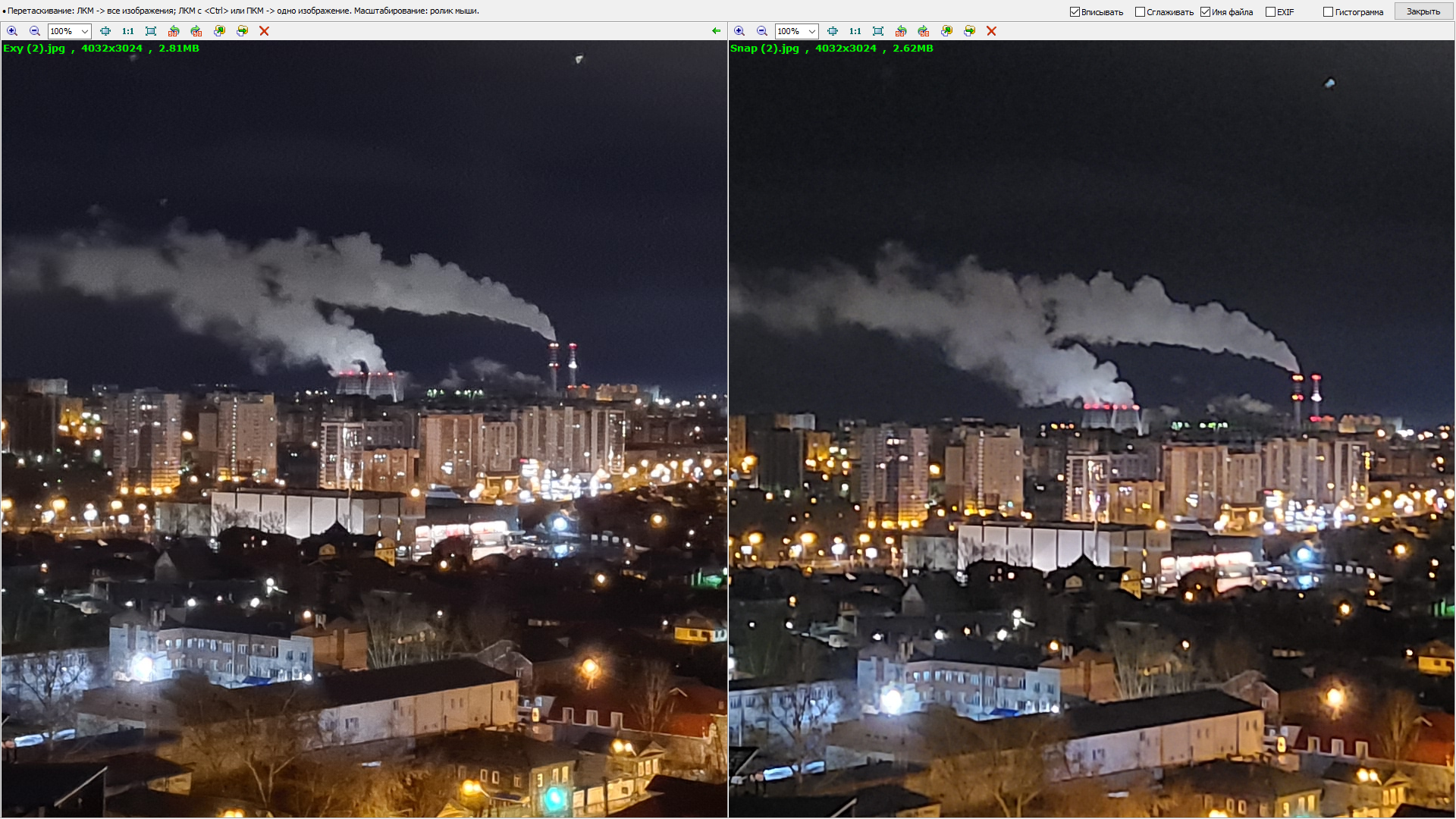Image resolution: width=1456 pixels, height=819 pixels.
Task: Click the Snap (2).jpg image preview
Action: 1091,429
